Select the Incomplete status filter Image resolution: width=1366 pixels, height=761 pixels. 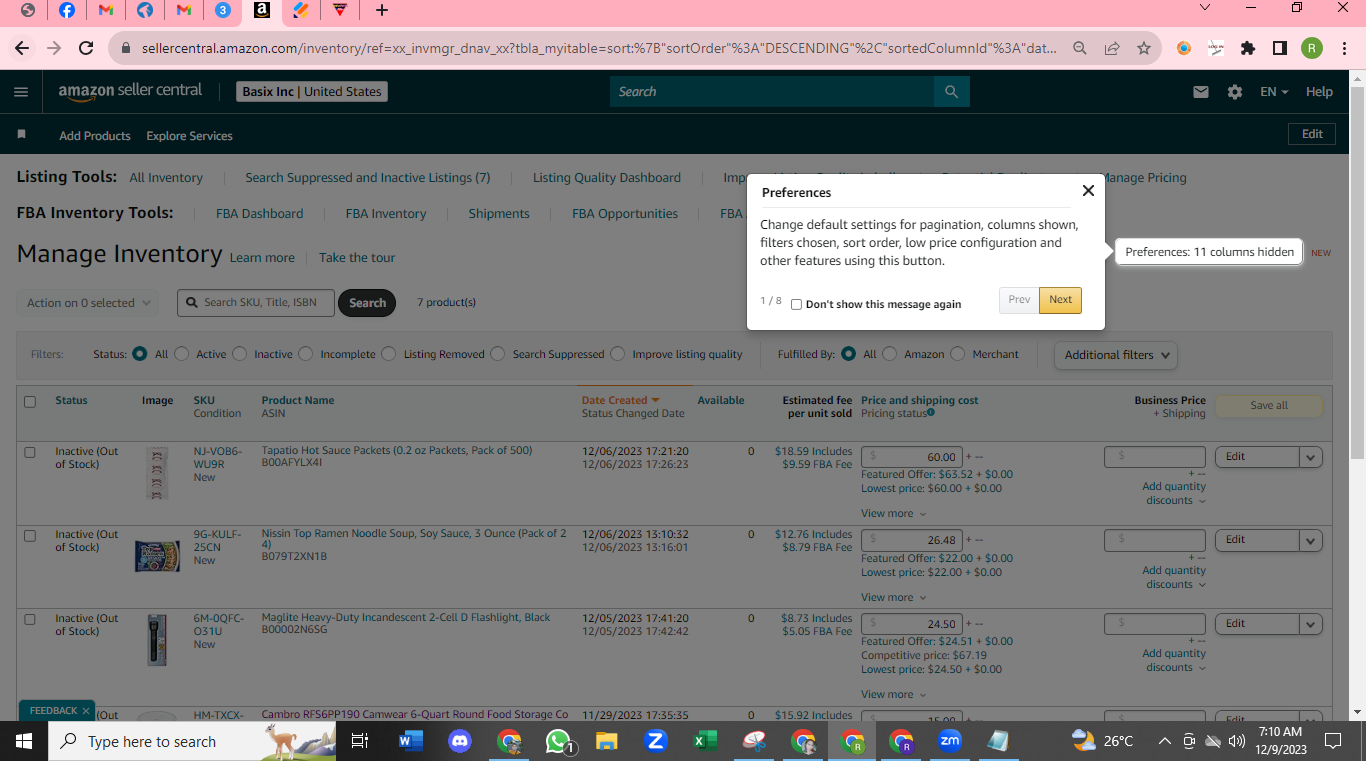pos(306,354)
